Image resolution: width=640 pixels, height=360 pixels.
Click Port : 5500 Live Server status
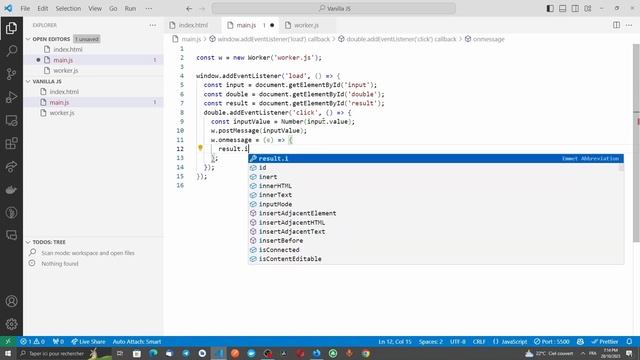click(x=551, y=342)
